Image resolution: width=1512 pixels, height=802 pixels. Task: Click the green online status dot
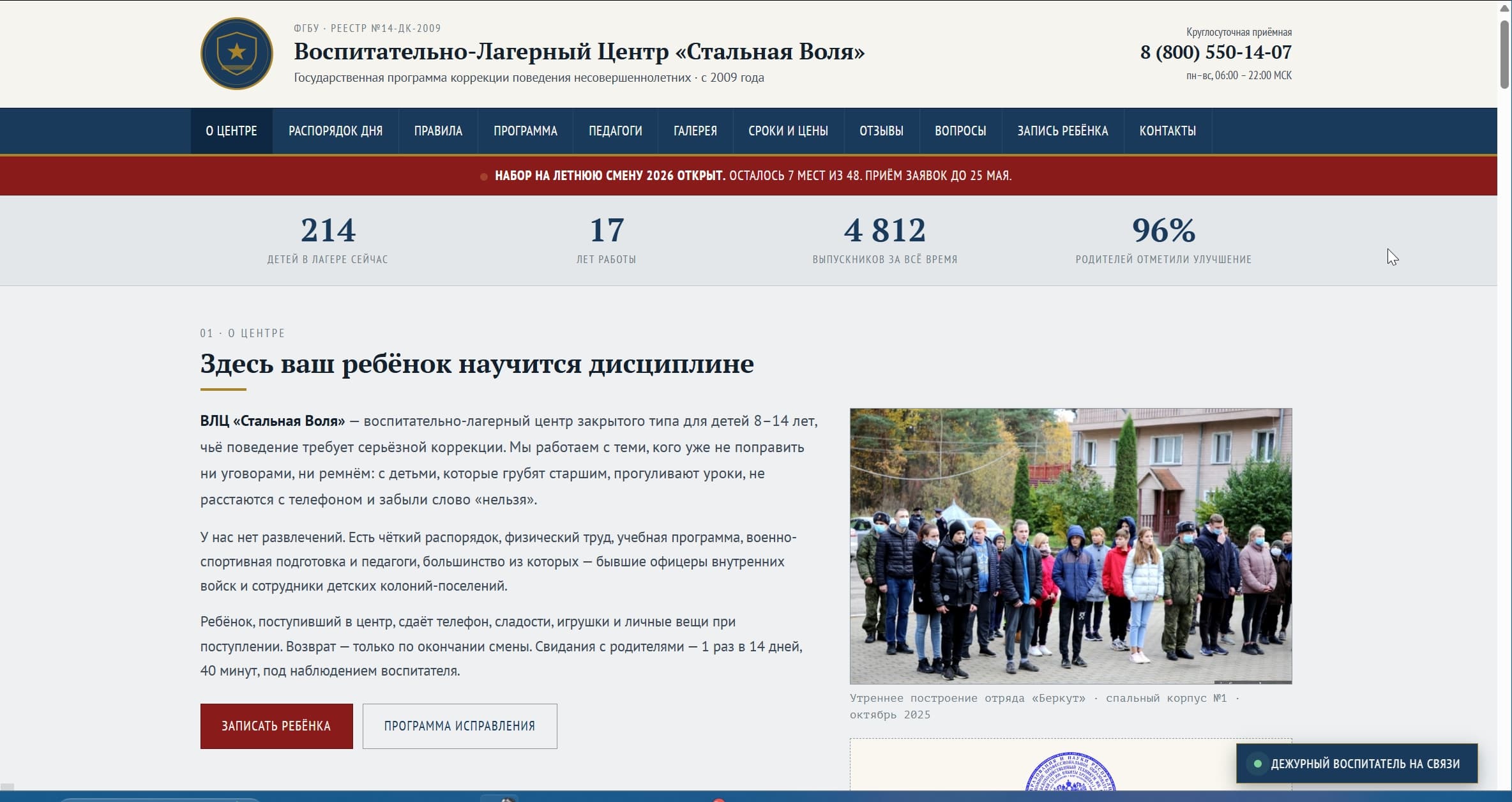pyautogui.click(x=1257, y=764)
